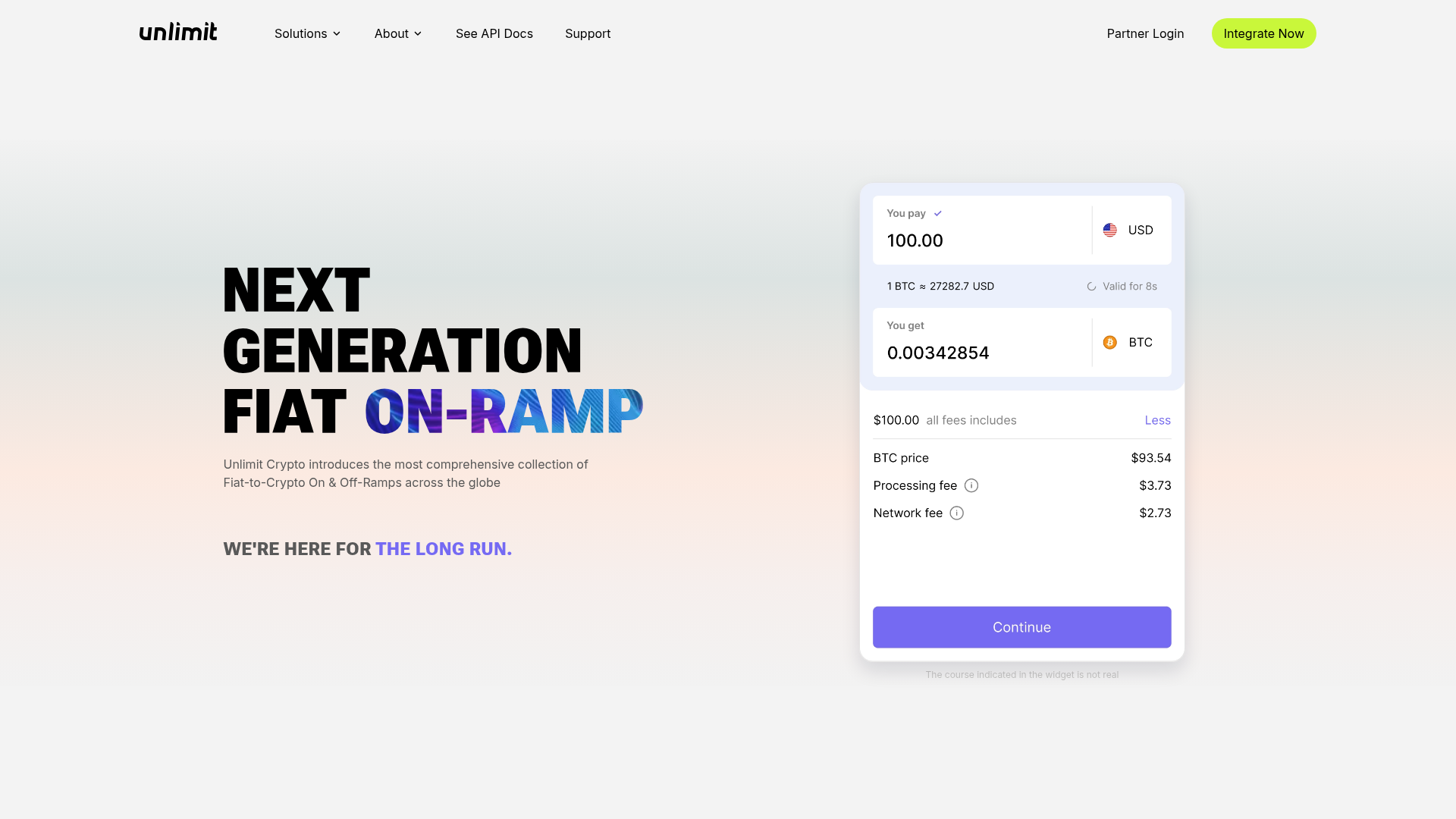Click the 1 BTC ≈ 27282.7 USD rate
The height and width of the screenshot is (819, 1456).
click(x=940, y=286)
